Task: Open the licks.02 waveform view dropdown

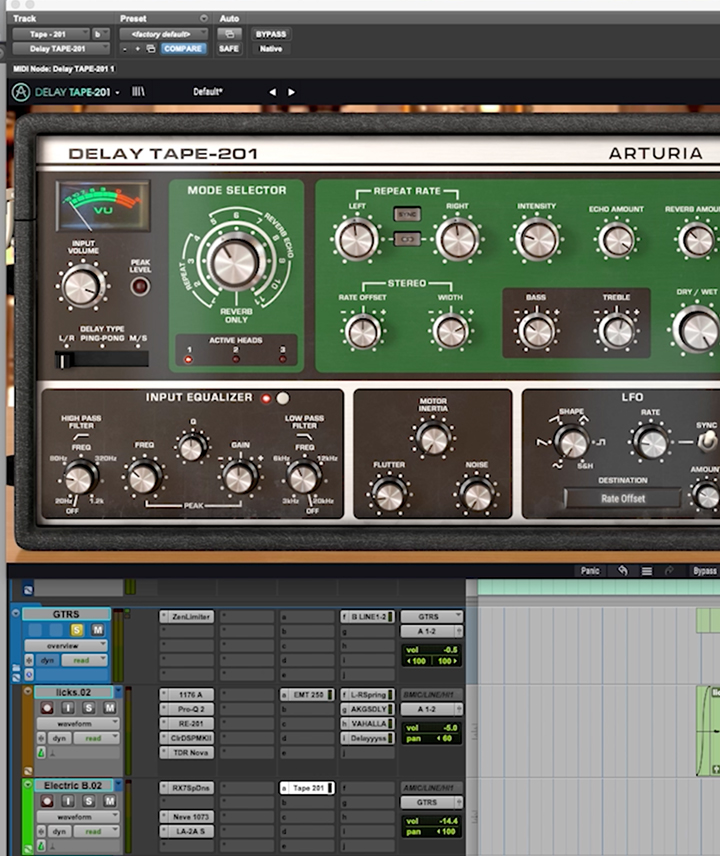Action: pyautogui.click(x=78, y=723)
